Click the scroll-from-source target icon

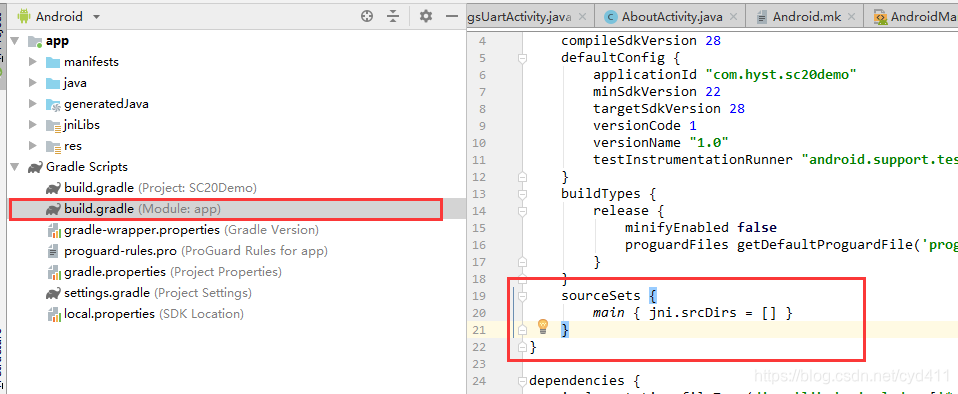coord(367,16)
